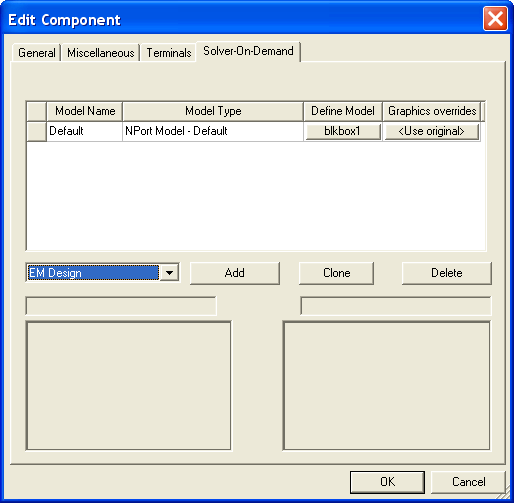This screenshot has height=503, width=514.
Task: Click the Clone button
Action: tap(336, 273)
